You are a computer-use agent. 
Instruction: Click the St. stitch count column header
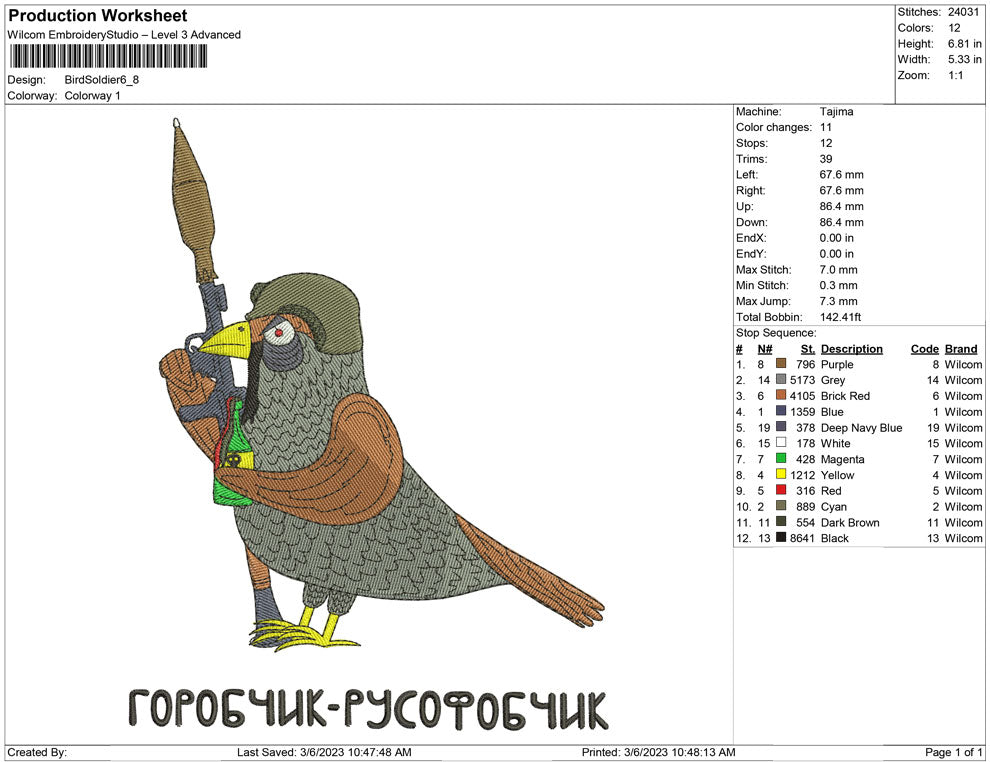(x=807, y=349)
